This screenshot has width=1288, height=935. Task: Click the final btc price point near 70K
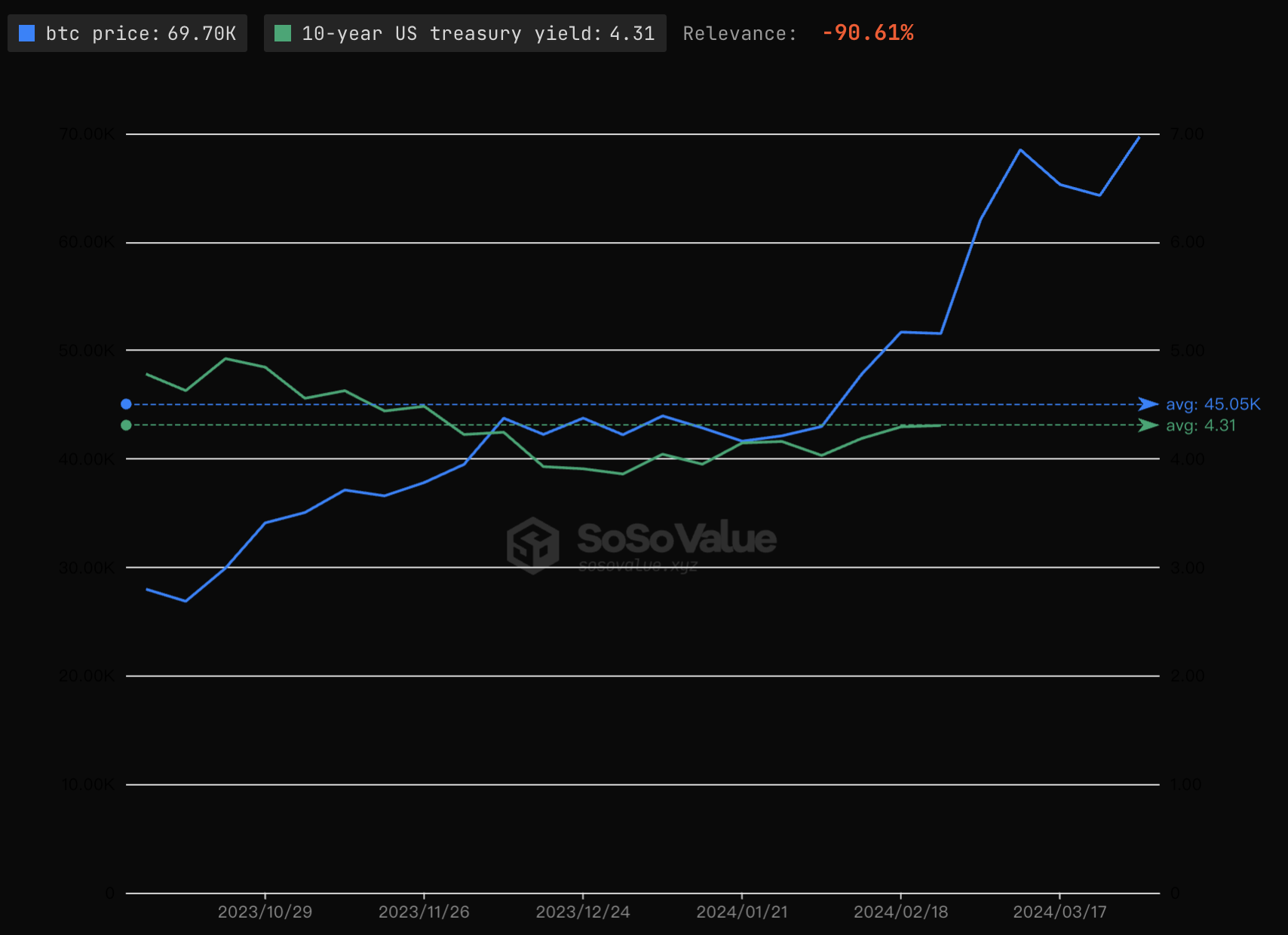(x=1139, y=137)
